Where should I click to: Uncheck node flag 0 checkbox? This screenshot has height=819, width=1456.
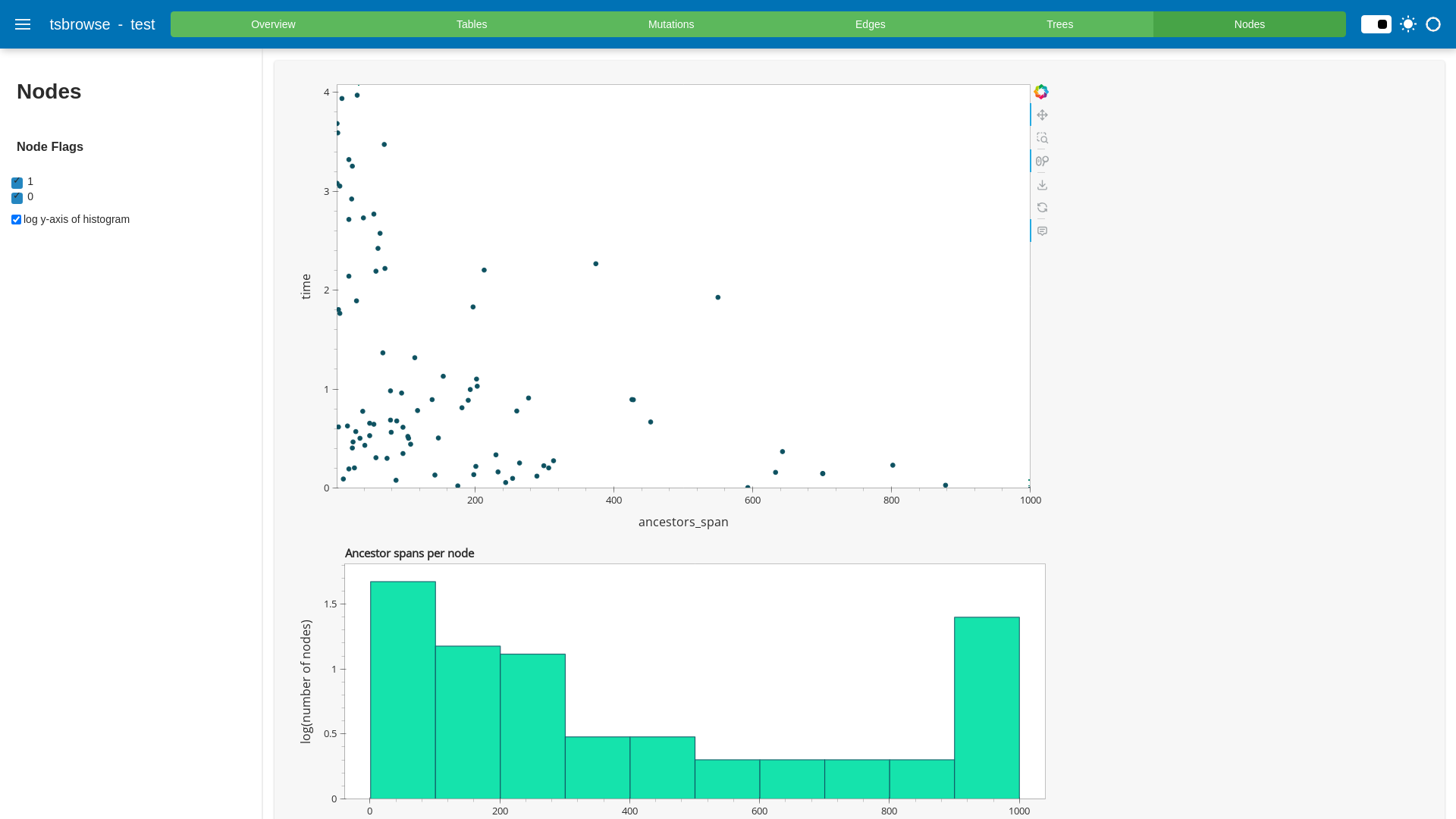(x=17, y=198)
